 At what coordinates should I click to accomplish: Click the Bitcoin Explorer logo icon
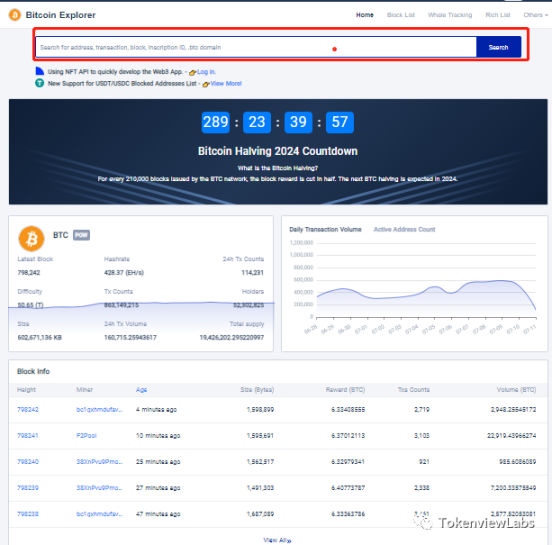tap(15, 15)
